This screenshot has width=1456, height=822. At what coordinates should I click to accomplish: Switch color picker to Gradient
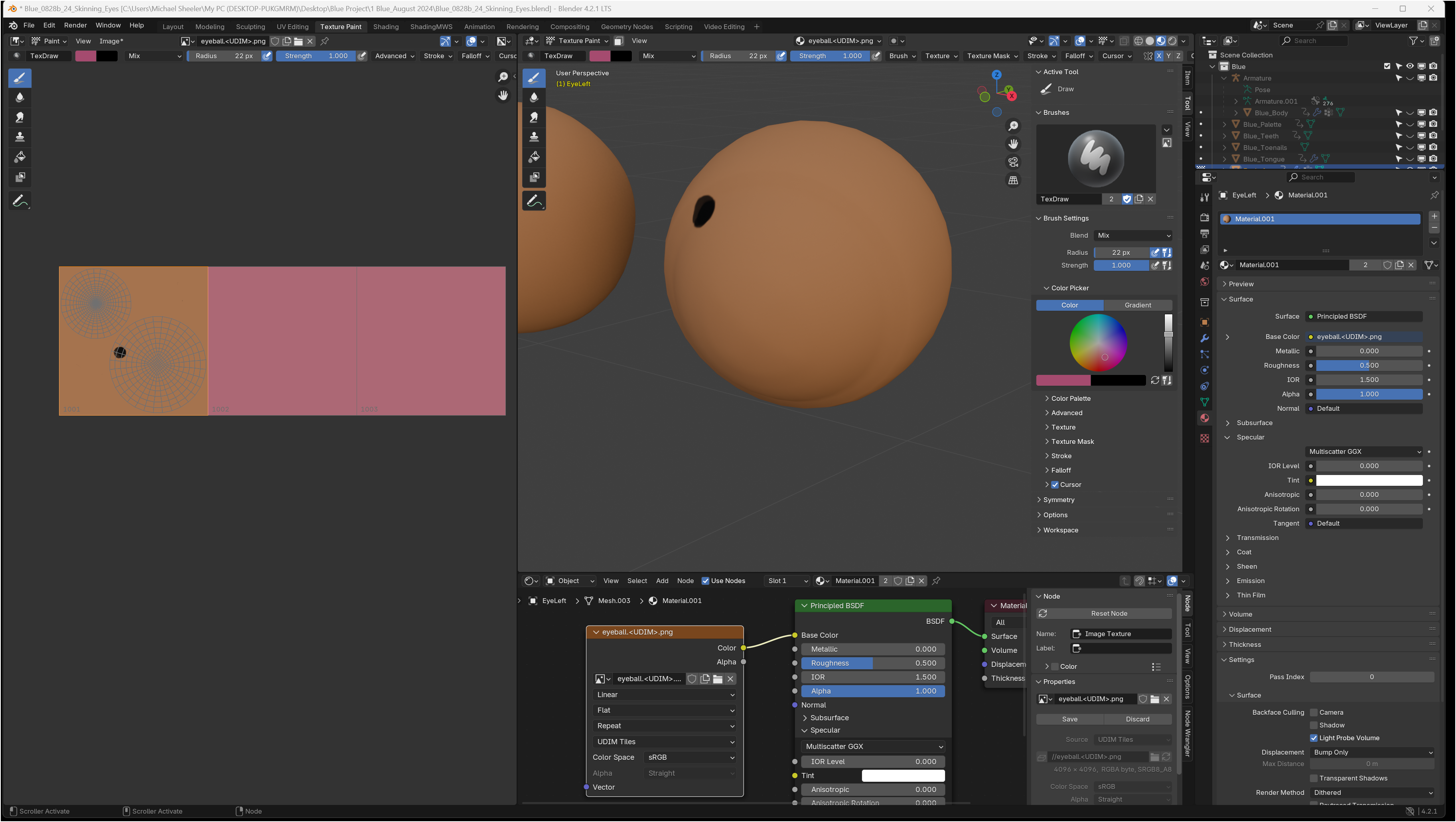click(x=1138, y=305)
